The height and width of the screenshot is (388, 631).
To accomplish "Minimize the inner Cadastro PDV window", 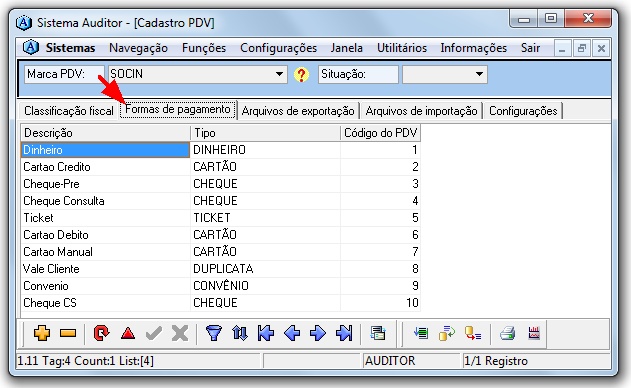I will (x=562, y=48).
